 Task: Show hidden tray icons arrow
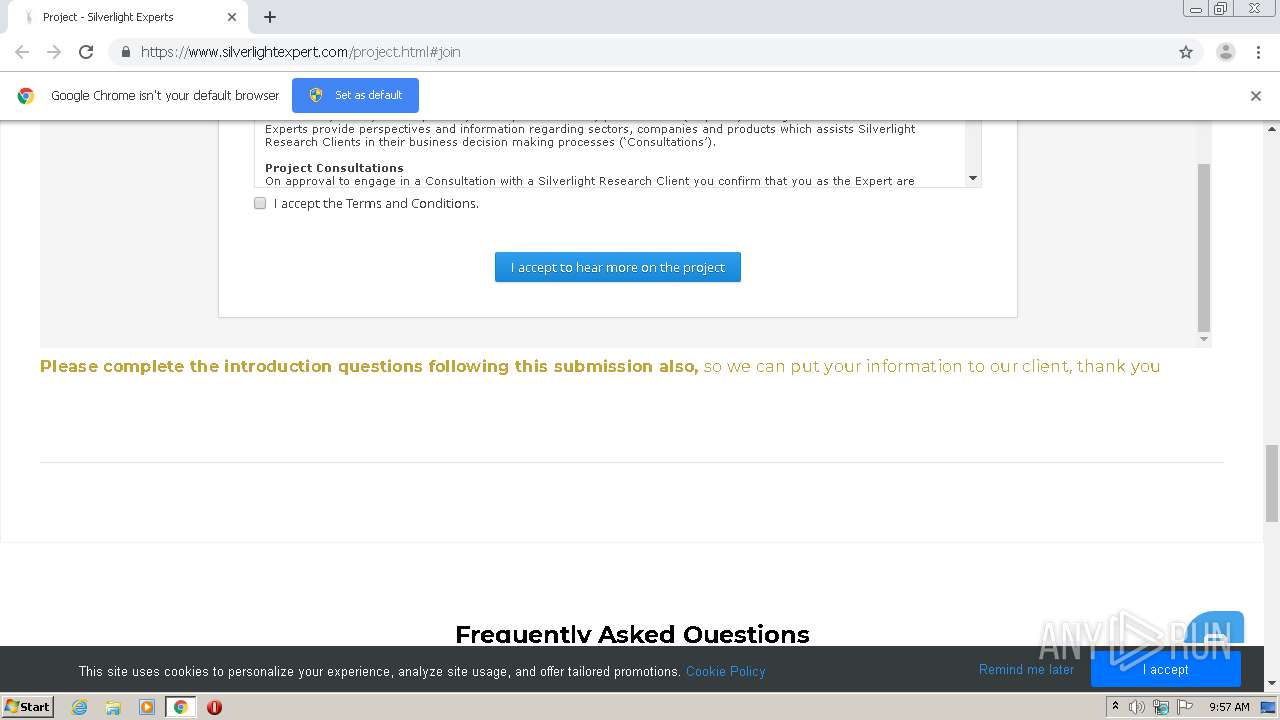(1115, 707)
